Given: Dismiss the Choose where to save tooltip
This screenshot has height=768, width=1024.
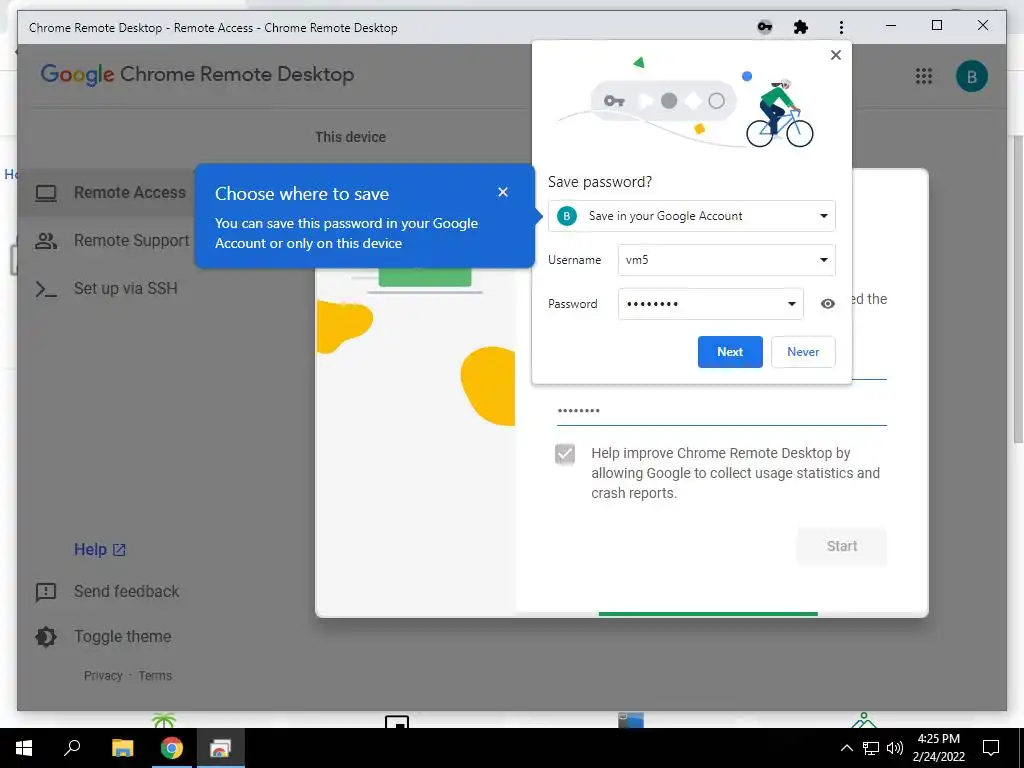Looking at the screenshot, I should coord(502,192).
